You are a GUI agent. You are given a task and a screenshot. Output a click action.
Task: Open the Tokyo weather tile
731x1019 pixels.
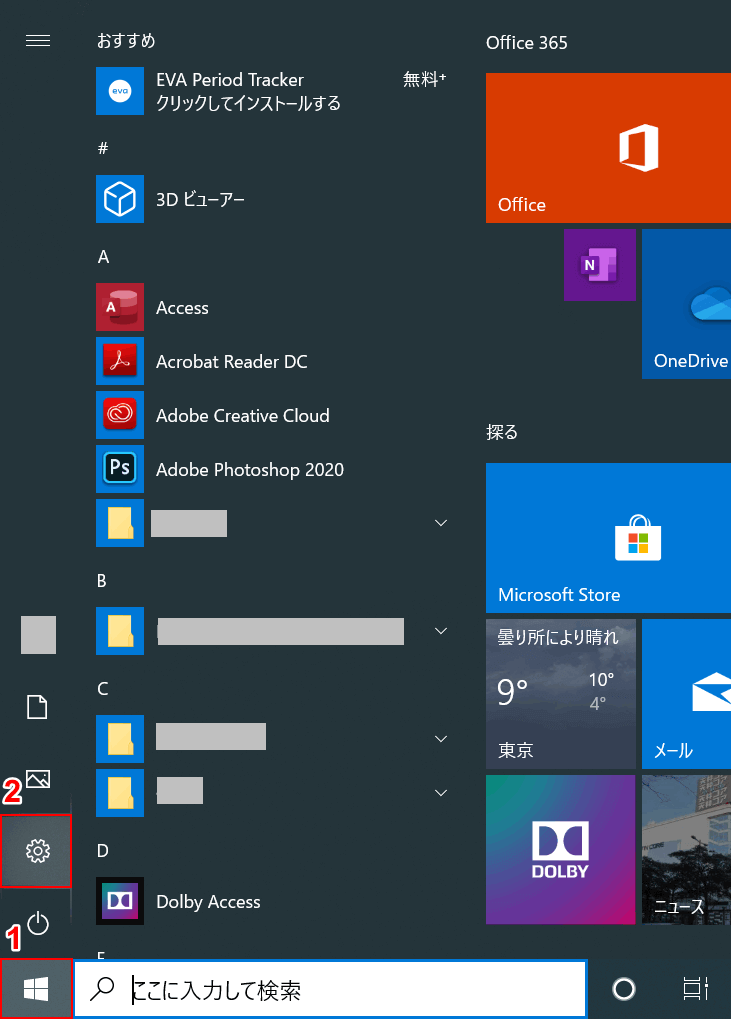coord(560,693)
